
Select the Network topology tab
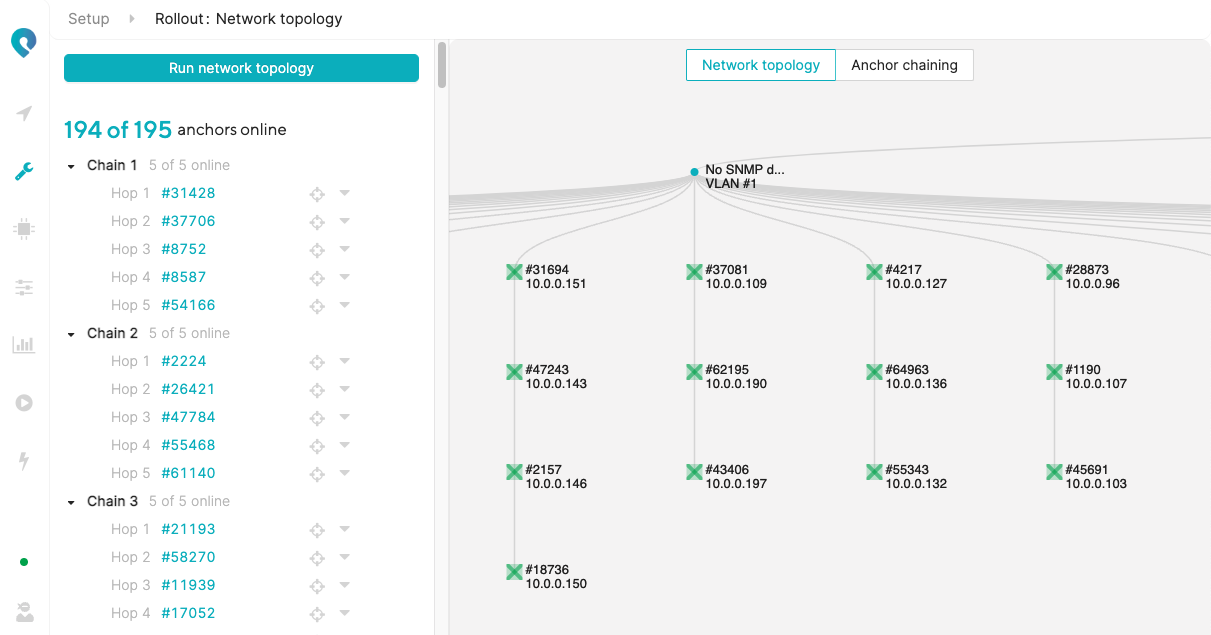(x=760, y=65)
